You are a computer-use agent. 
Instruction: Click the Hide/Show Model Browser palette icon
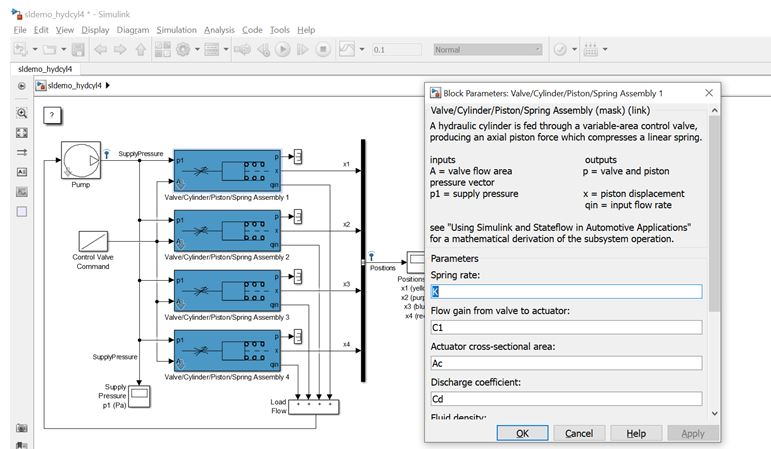[22, 86]
